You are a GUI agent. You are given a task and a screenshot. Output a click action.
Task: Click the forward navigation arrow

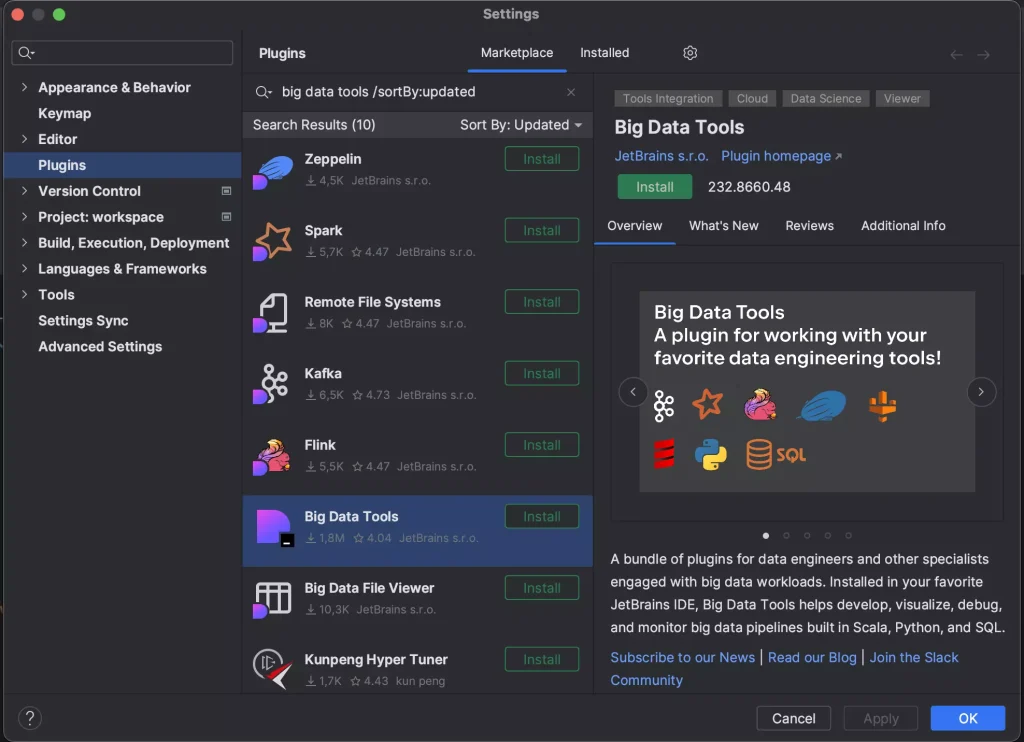[982, 54]
